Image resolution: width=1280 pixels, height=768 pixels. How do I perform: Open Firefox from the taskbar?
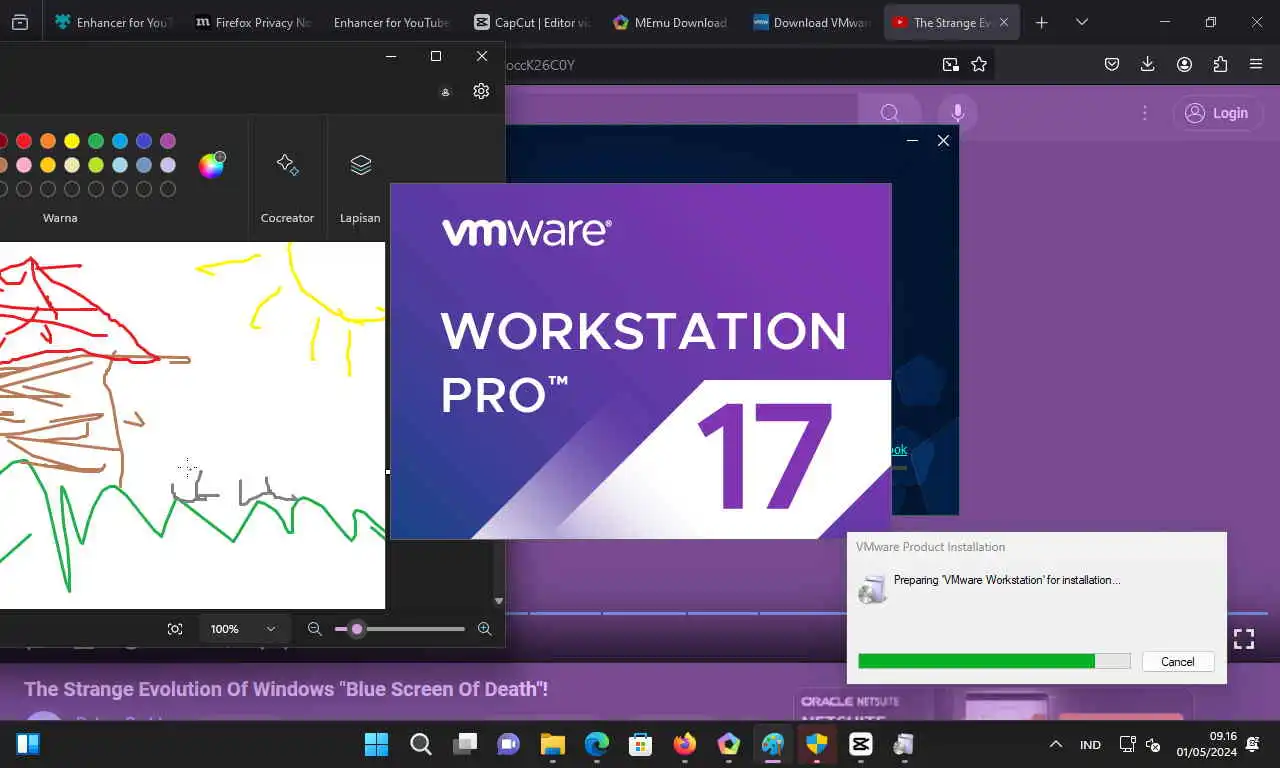(x=685, y=744)
